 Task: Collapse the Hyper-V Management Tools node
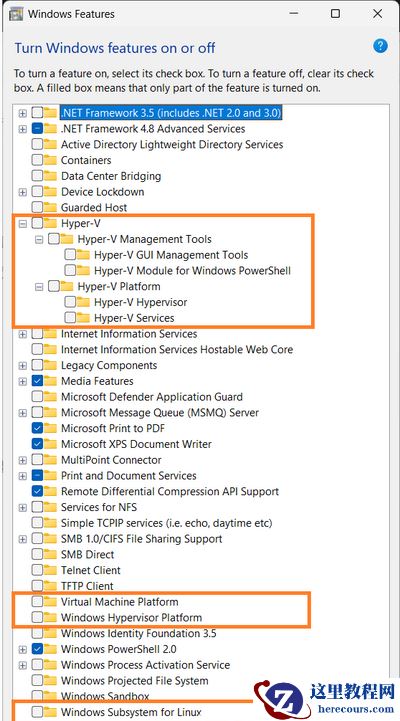pyautogui.click(x=39, y=240)
